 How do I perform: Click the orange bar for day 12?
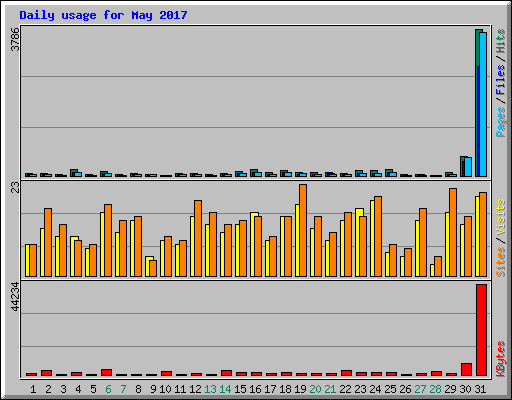(x=198, y=238)
